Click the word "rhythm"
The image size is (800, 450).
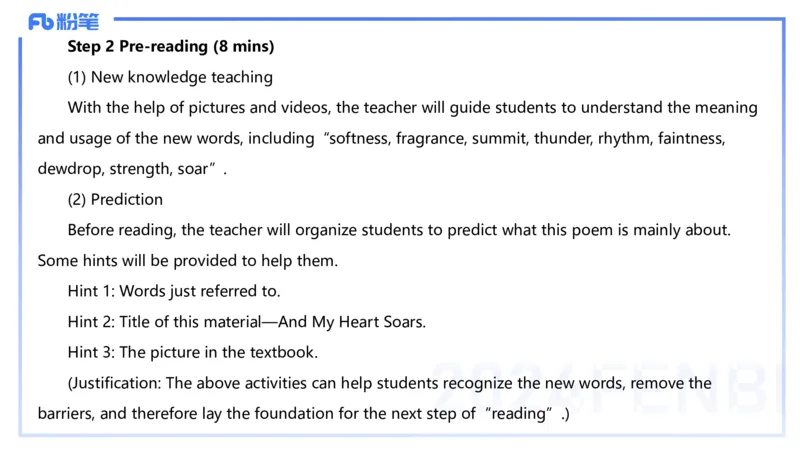click(x=626, y=138)
